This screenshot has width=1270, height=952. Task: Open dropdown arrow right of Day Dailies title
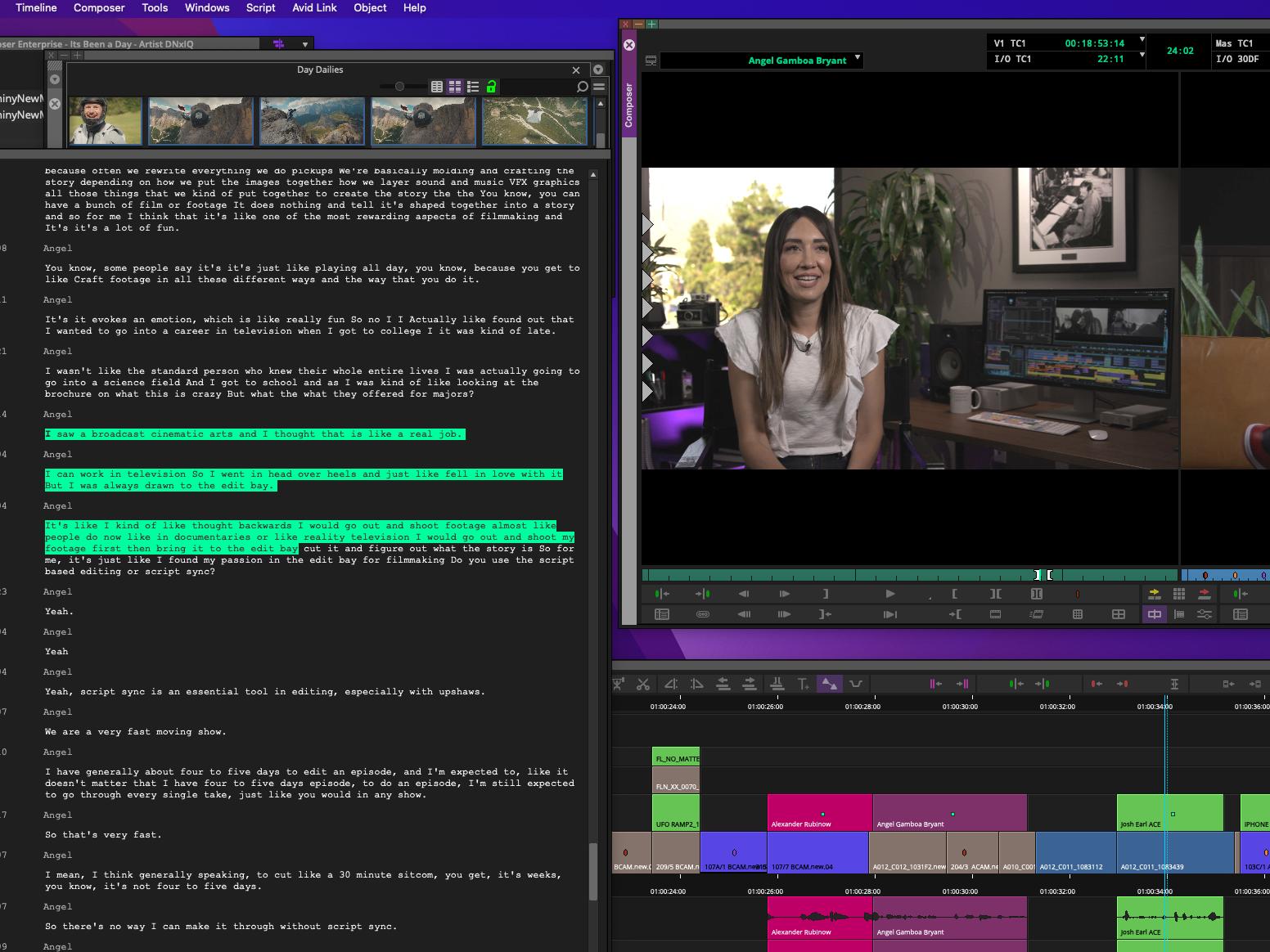(598, 70)
